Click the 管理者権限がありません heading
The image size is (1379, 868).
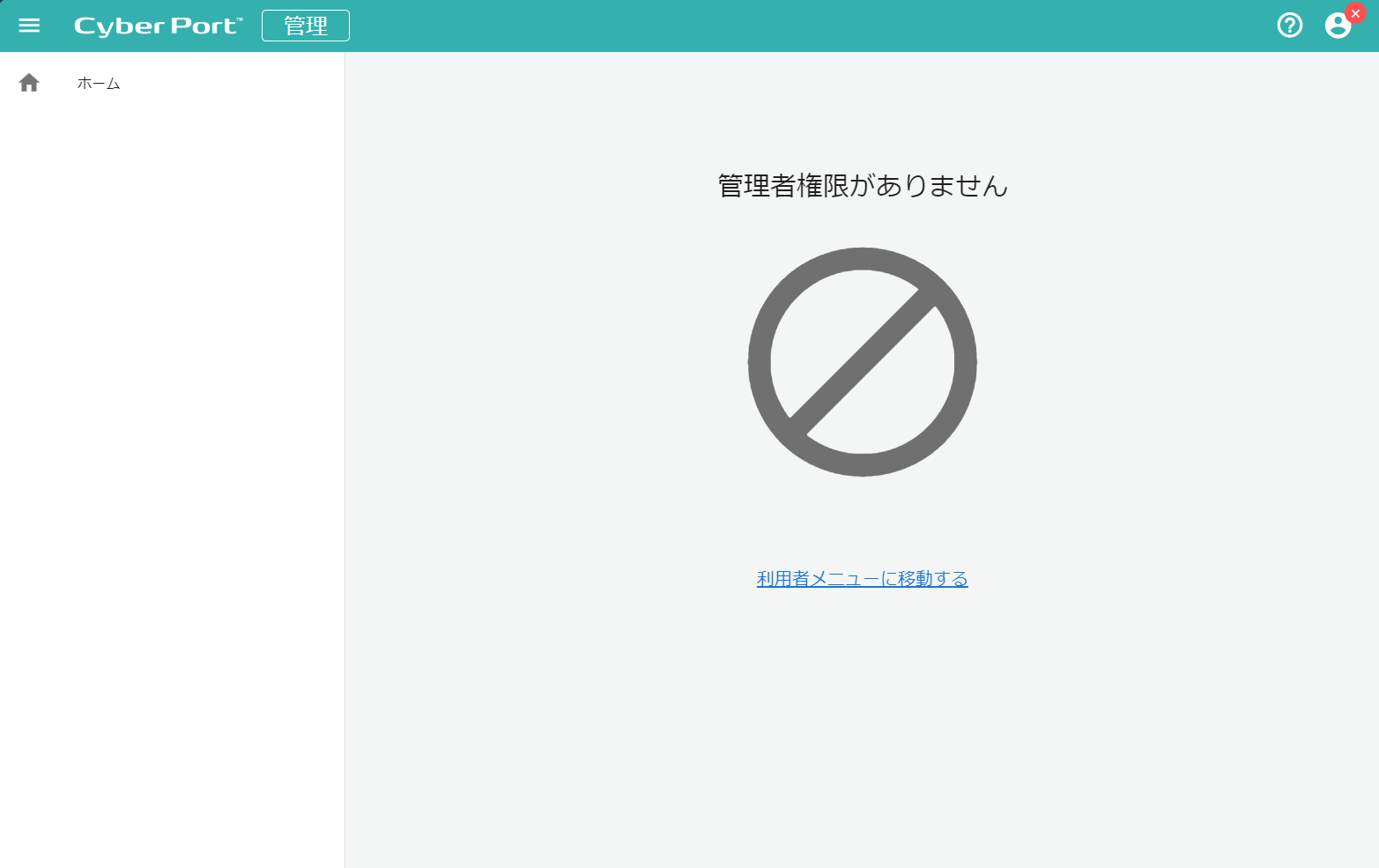tap(862, 186)
